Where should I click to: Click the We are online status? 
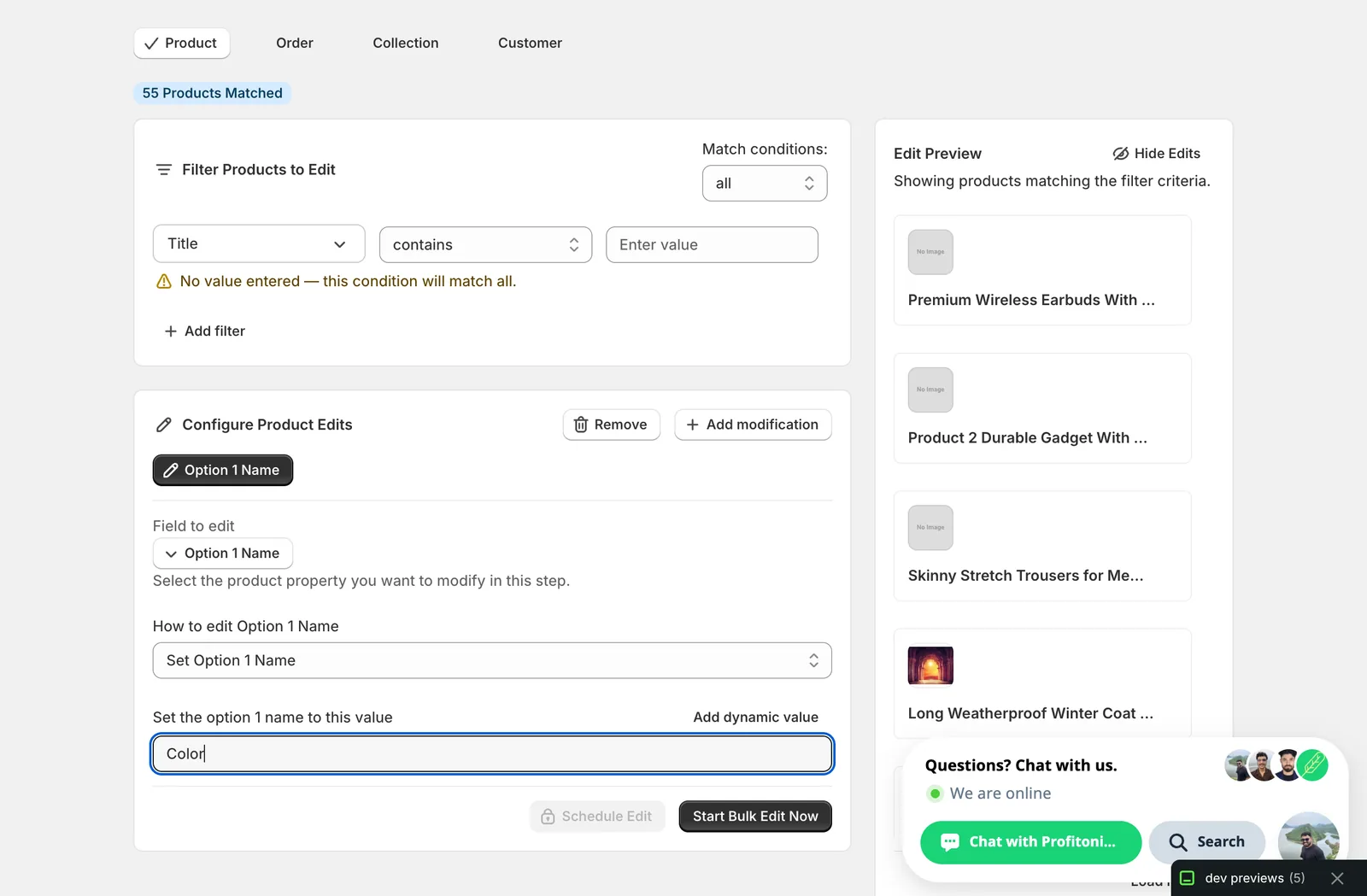click(x=989, y=794)
